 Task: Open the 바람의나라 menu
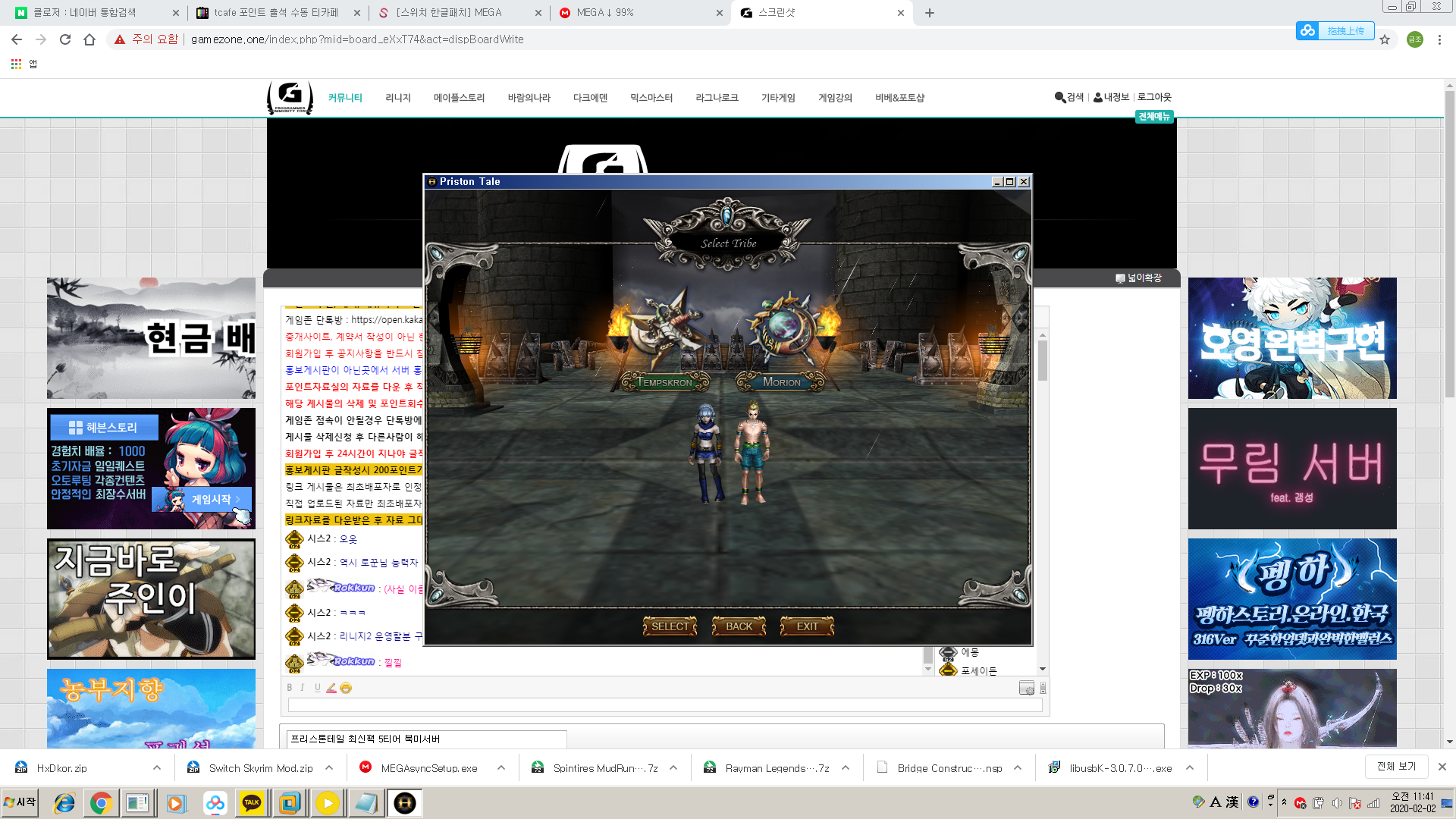(x=529, y=98)
